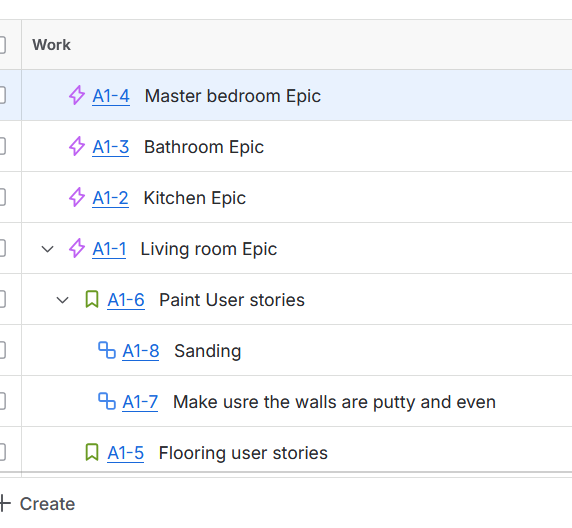Select 'Make usre the walls are putty and even'
572x528 pixels.
[x=335, y=402]
